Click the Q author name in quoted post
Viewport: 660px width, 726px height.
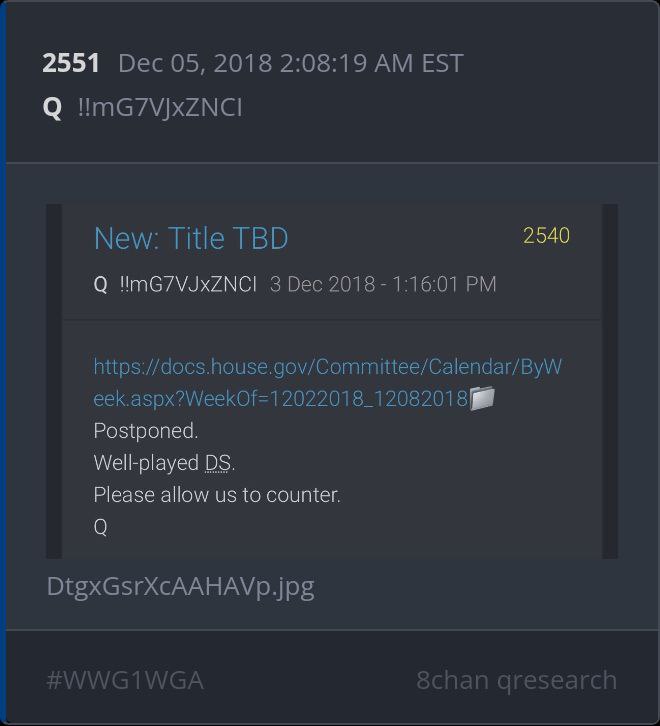click(x=101, y=284)
